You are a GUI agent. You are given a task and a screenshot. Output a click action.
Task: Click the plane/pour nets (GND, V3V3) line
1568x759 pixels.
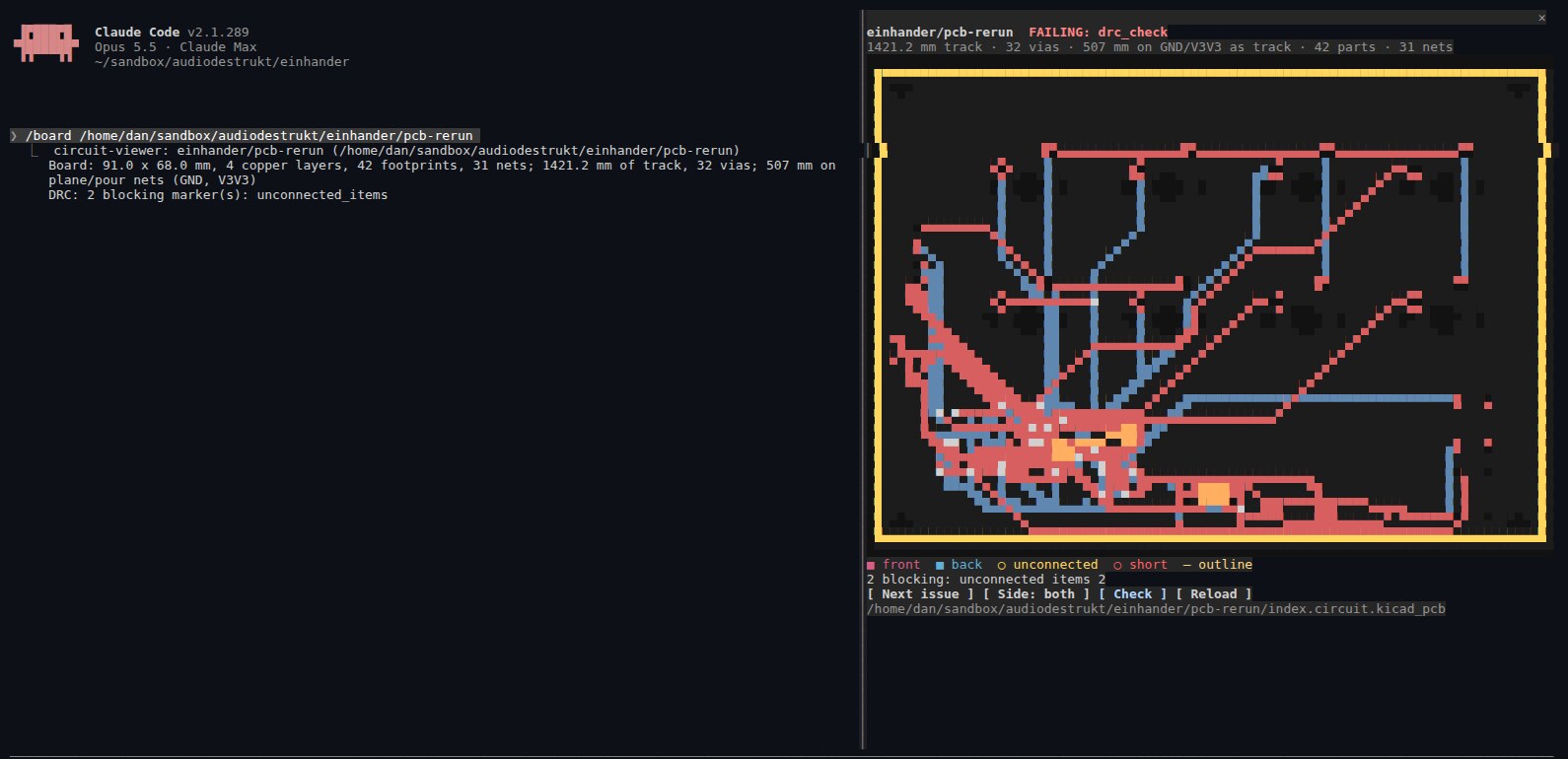coord(152,180)
